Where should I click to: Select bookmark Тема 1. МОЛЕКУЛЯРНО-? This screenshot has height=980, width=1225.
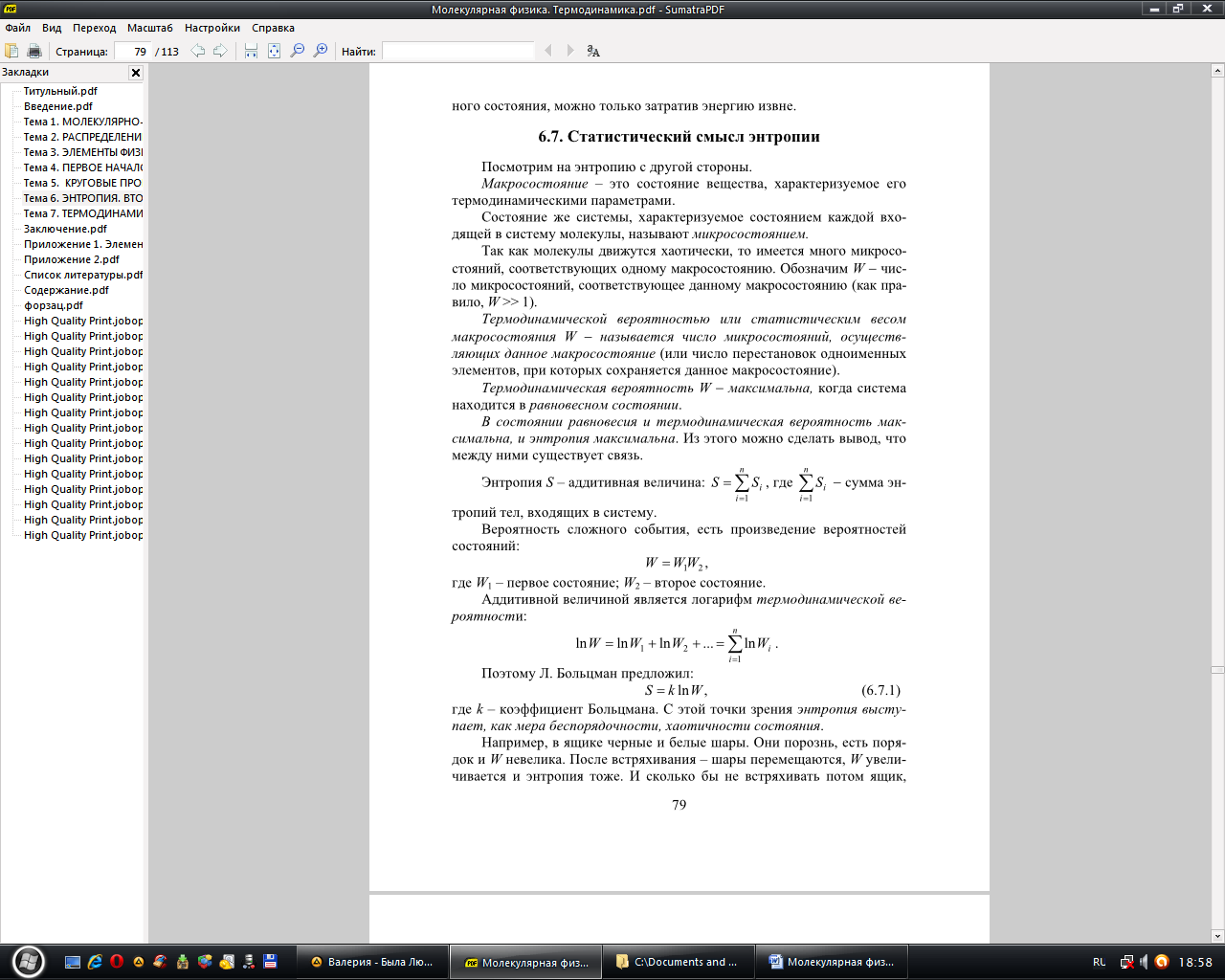[x=82, y=122]
